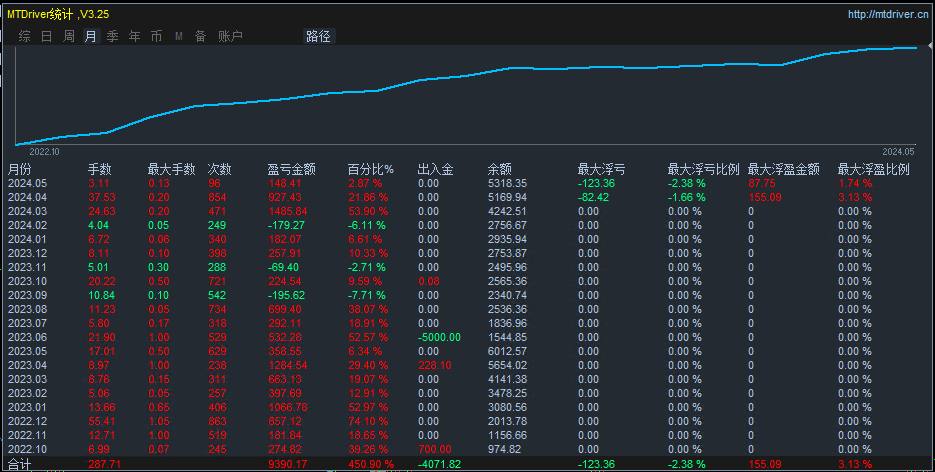Click the 700.00 deposit value

point(435,449)
